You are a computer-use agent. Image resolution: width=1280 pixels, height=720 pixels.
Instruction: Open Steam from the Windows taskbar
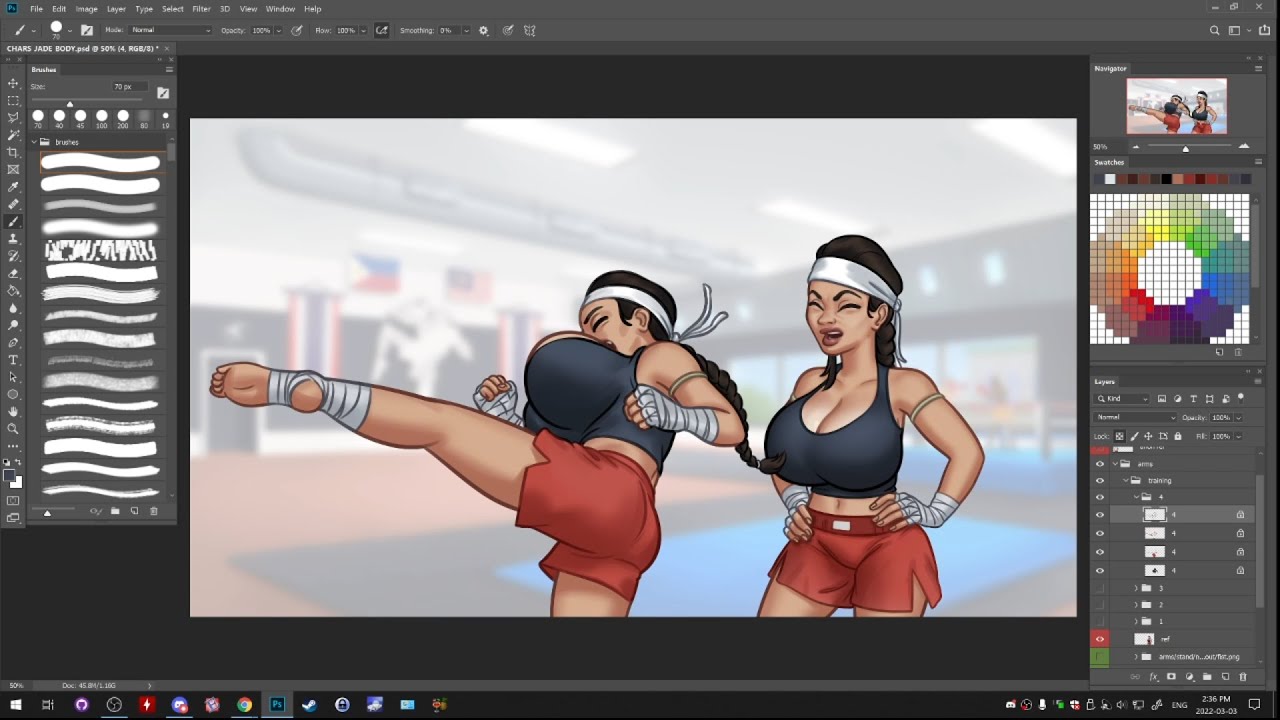tap(309, 705)
